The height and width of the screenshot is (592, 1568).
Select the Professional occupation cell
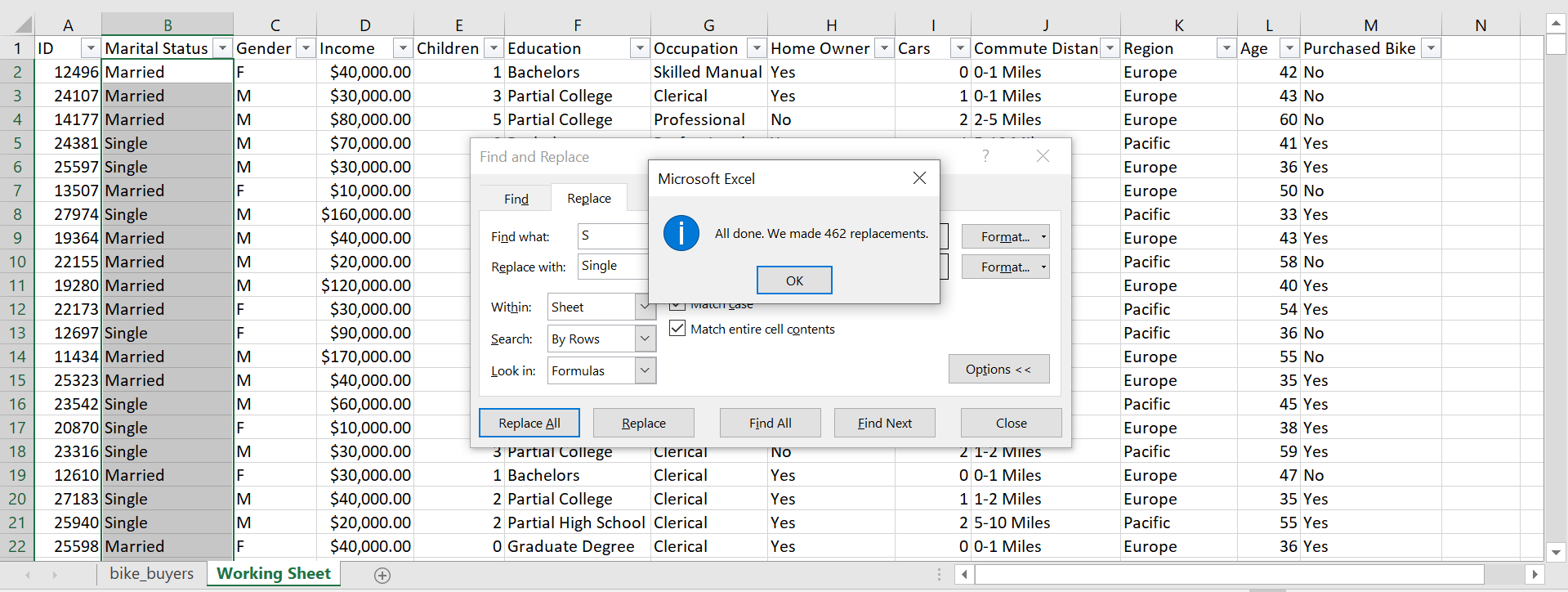[x=708, y=119]
